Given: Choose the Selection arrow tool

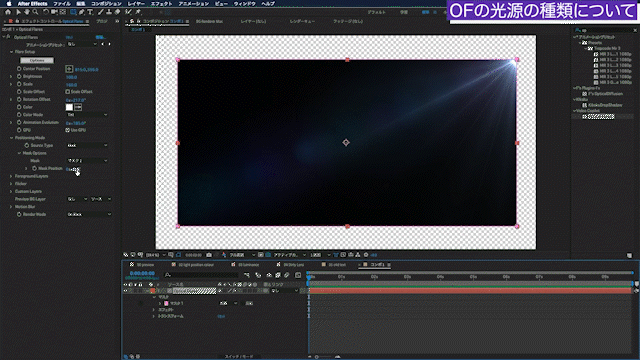Looking at the screenshot, I should (x=18, y=12).
